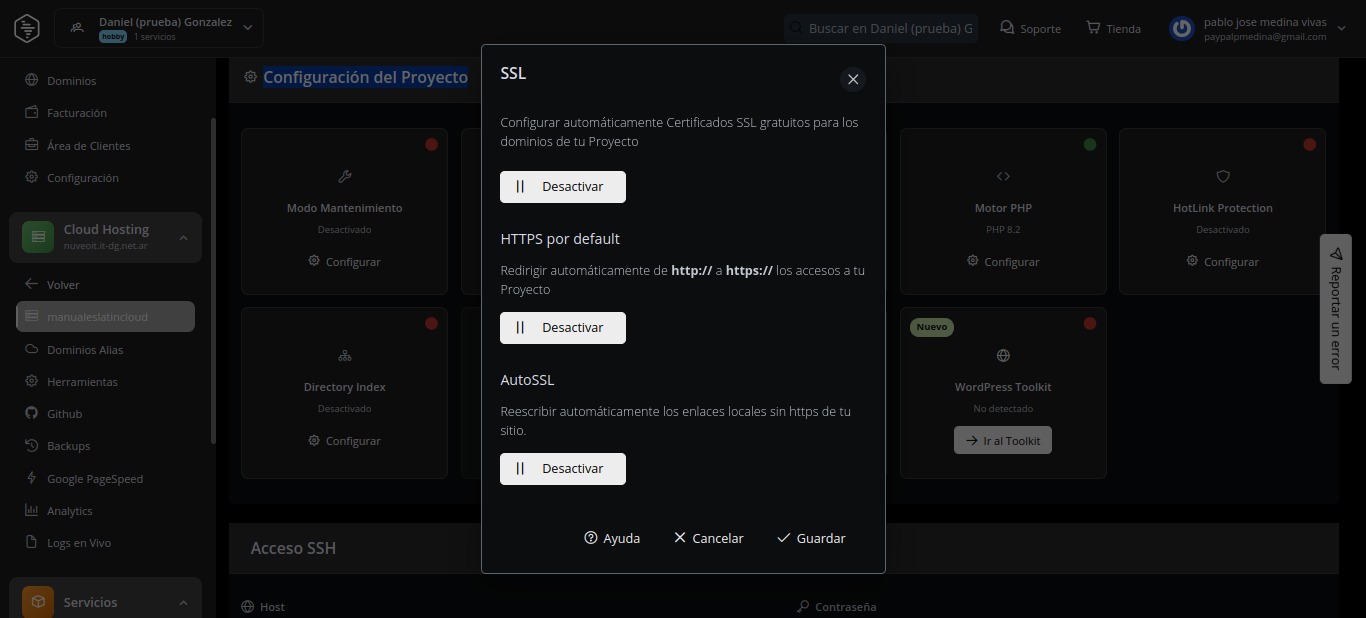Save SSL settings with Guardar
Screen dimensions: 1366x618
click(811, 538)
